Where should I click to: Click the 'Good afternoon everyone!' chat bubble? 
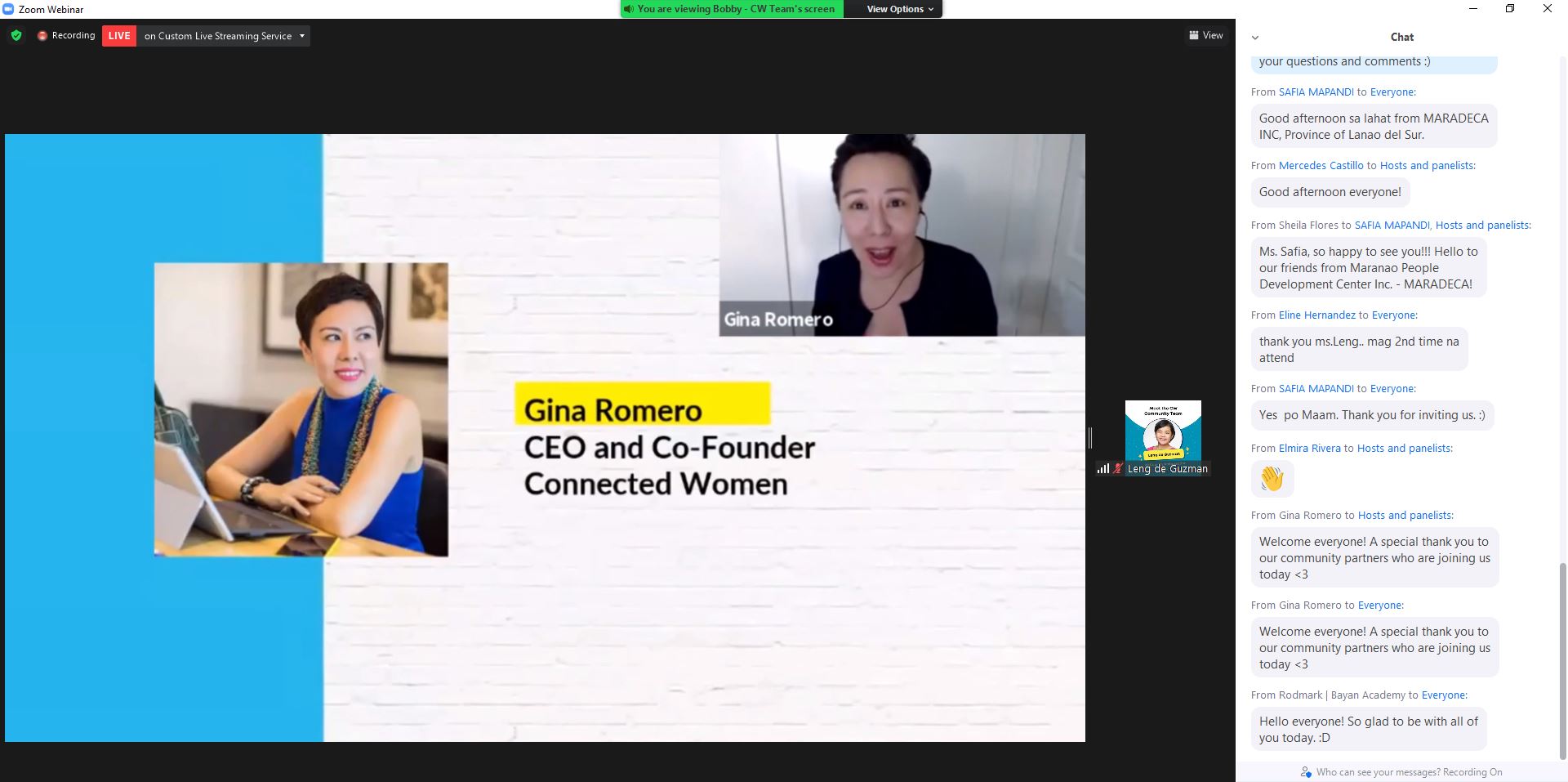[1330, 192]
